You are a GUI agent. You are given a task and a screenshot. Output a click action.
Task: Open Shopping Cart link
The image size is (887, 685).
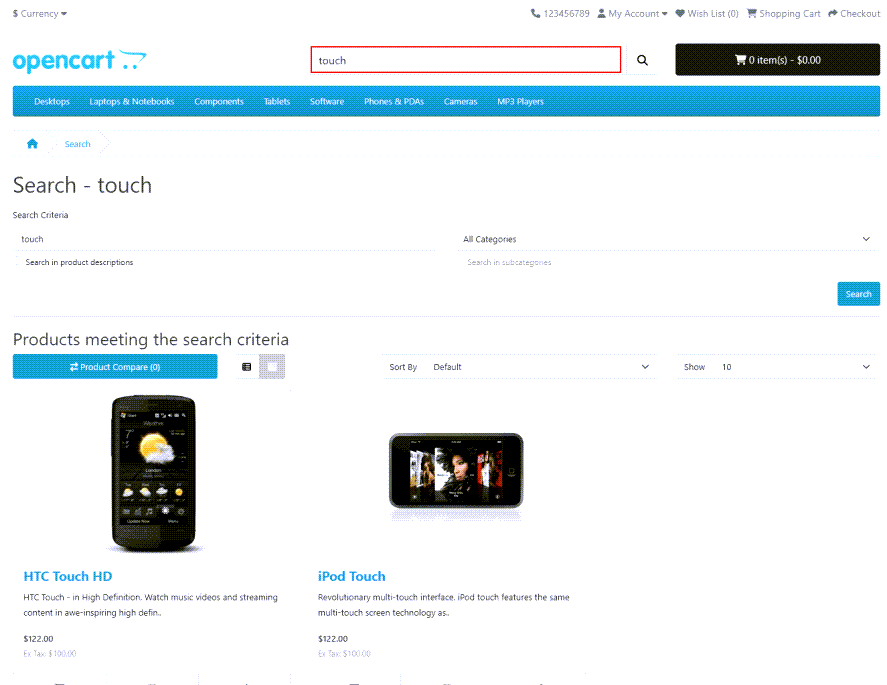783,14
